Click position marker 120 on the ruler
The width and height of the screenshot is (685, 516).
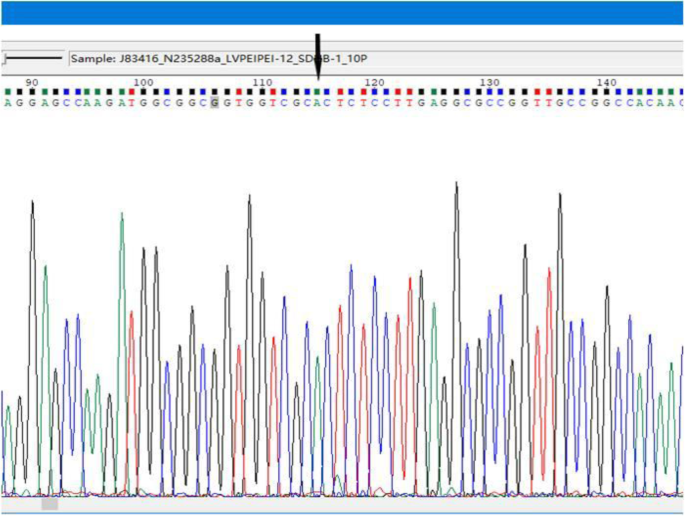[x=374, y=83]
